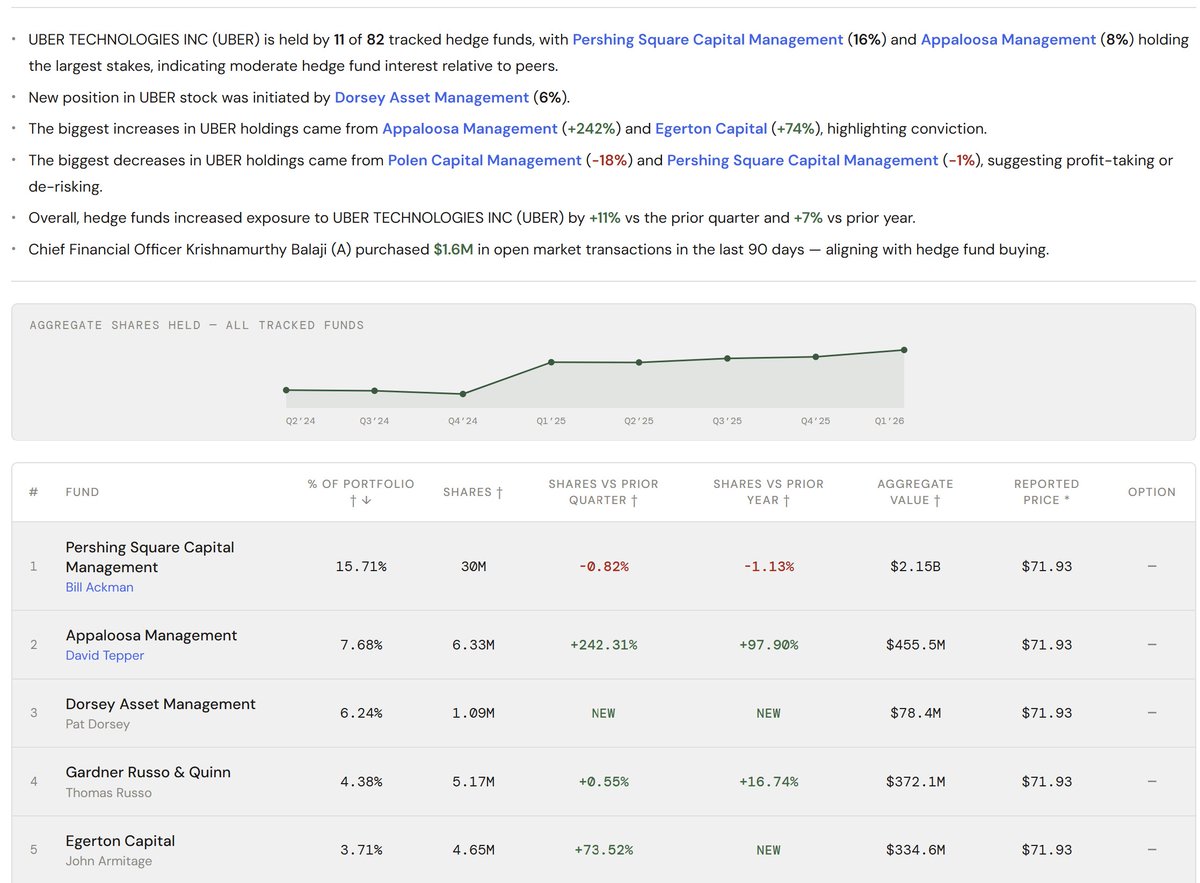The height and width of the screenshot is (883, 1200).
Task: Select Q2'25 data point on chart
Action: click(x=639, y=362)
